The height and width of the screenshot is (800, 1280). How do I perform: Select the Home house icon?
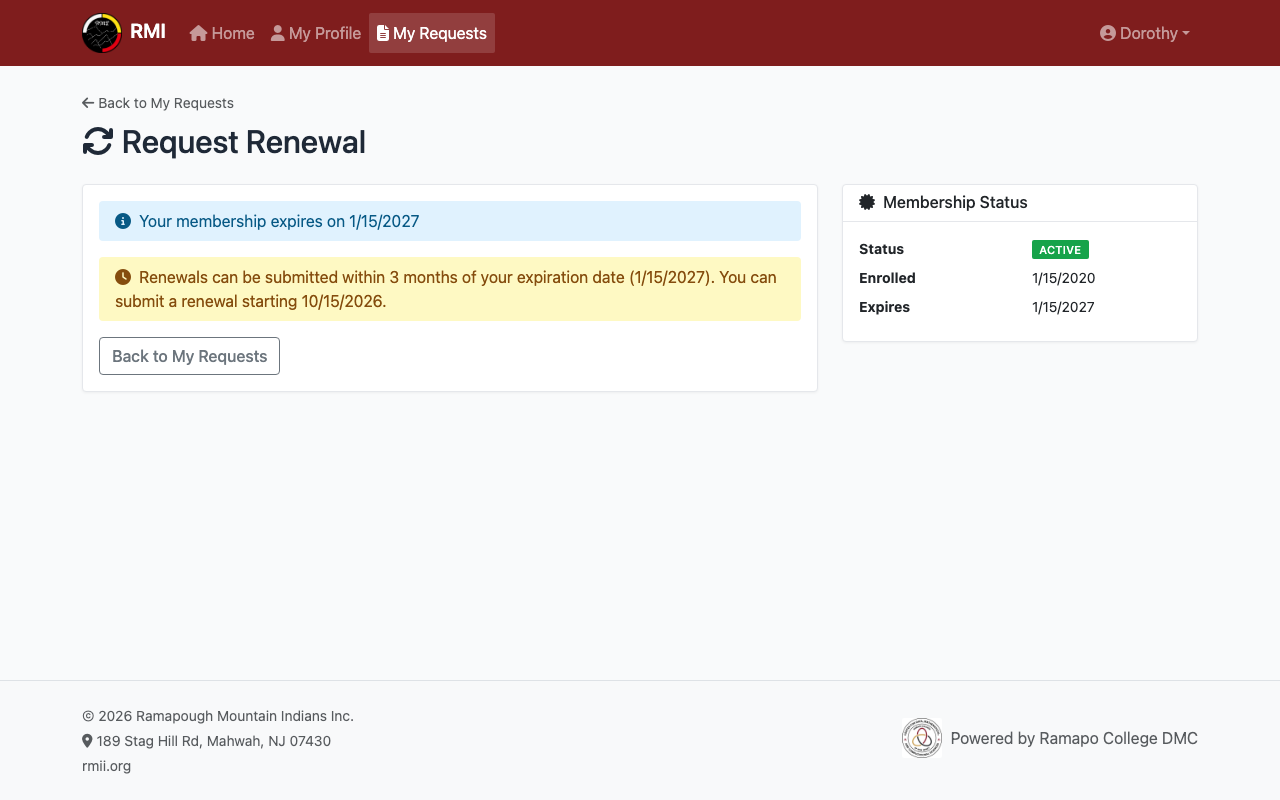[x=197, y=32]
